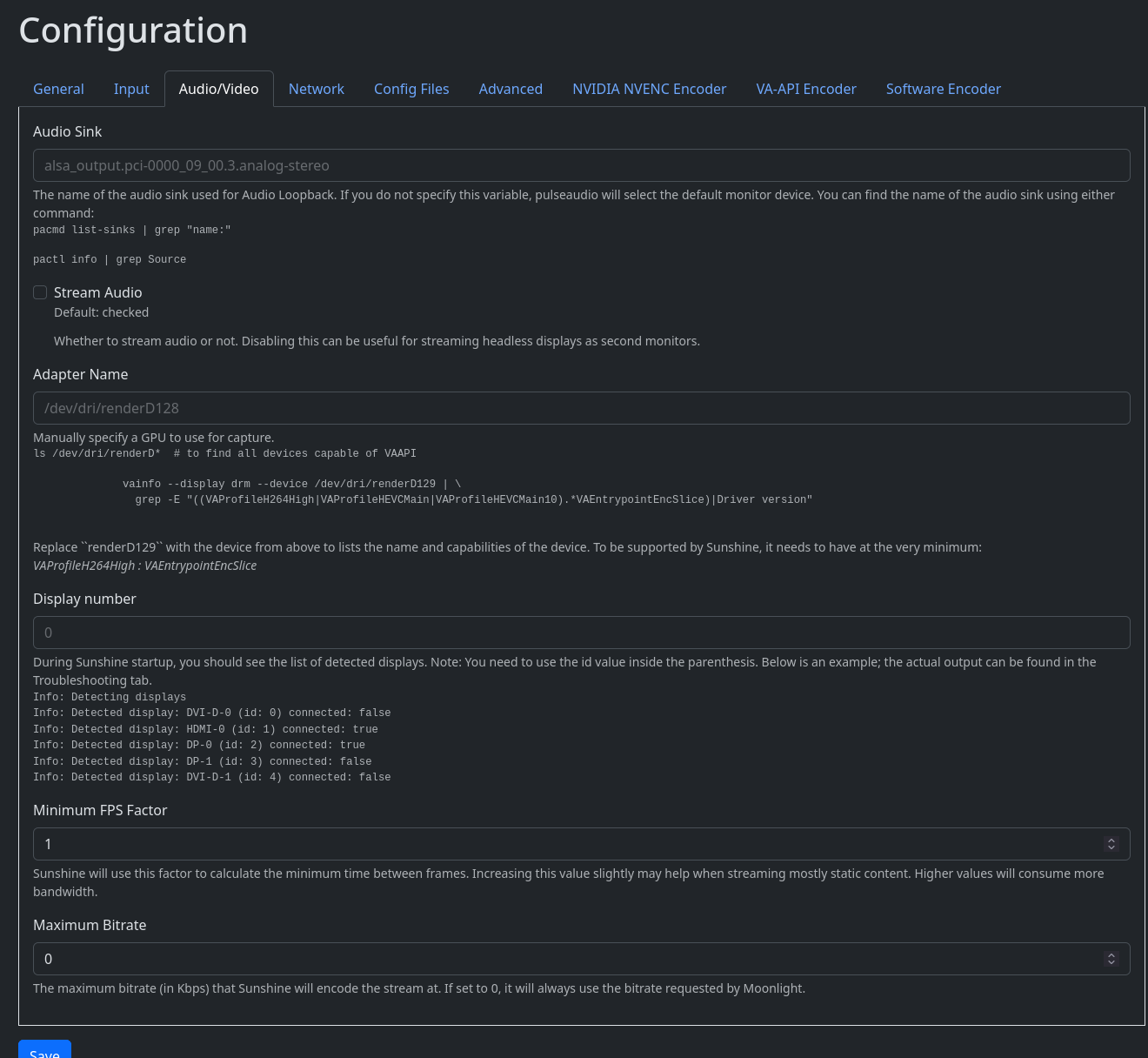Enable the Stream Audio checkbox

click(40, 292)
